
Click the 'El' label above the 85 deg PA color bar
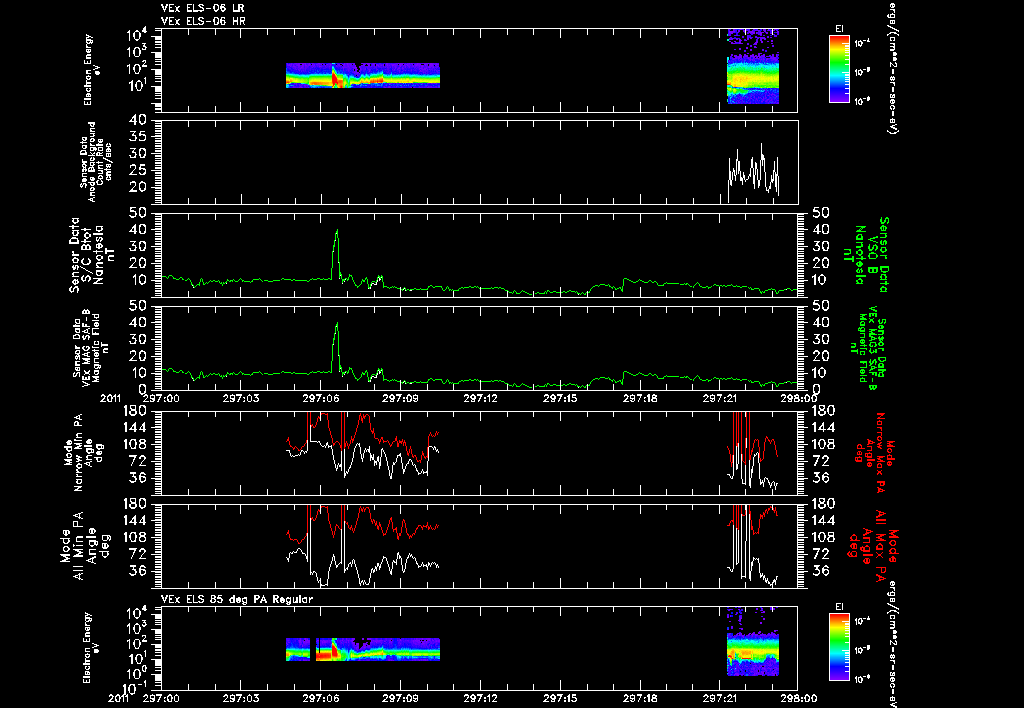coord(839,607)
